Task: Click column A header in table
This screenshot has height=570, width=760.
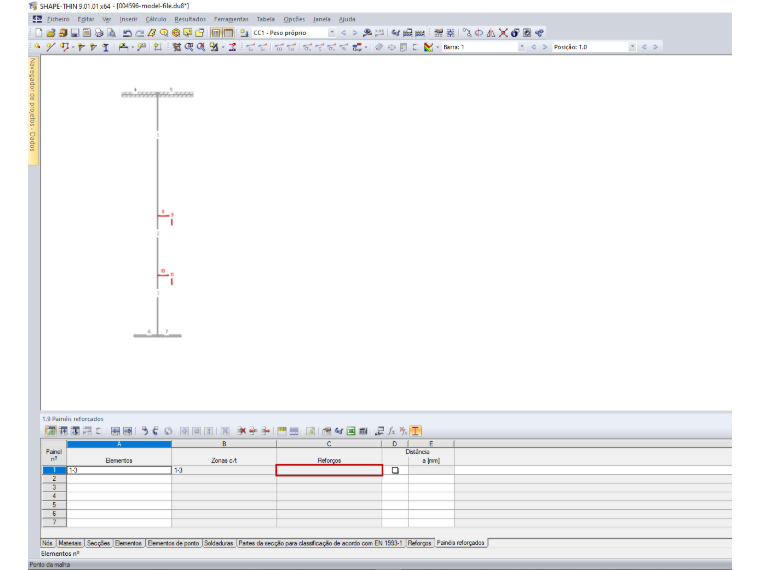Action: [x=119, y=444]
